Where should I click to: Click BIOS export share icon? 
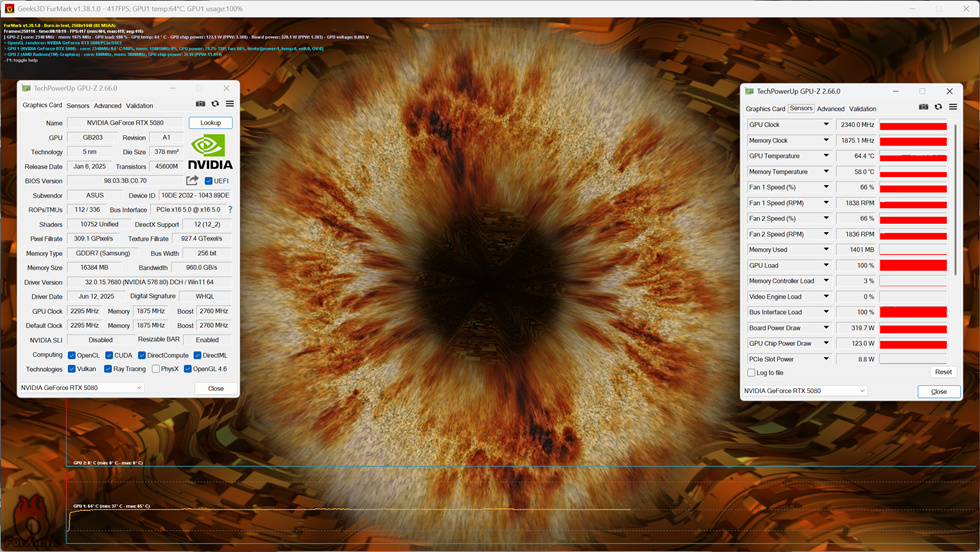coord(192,181)
